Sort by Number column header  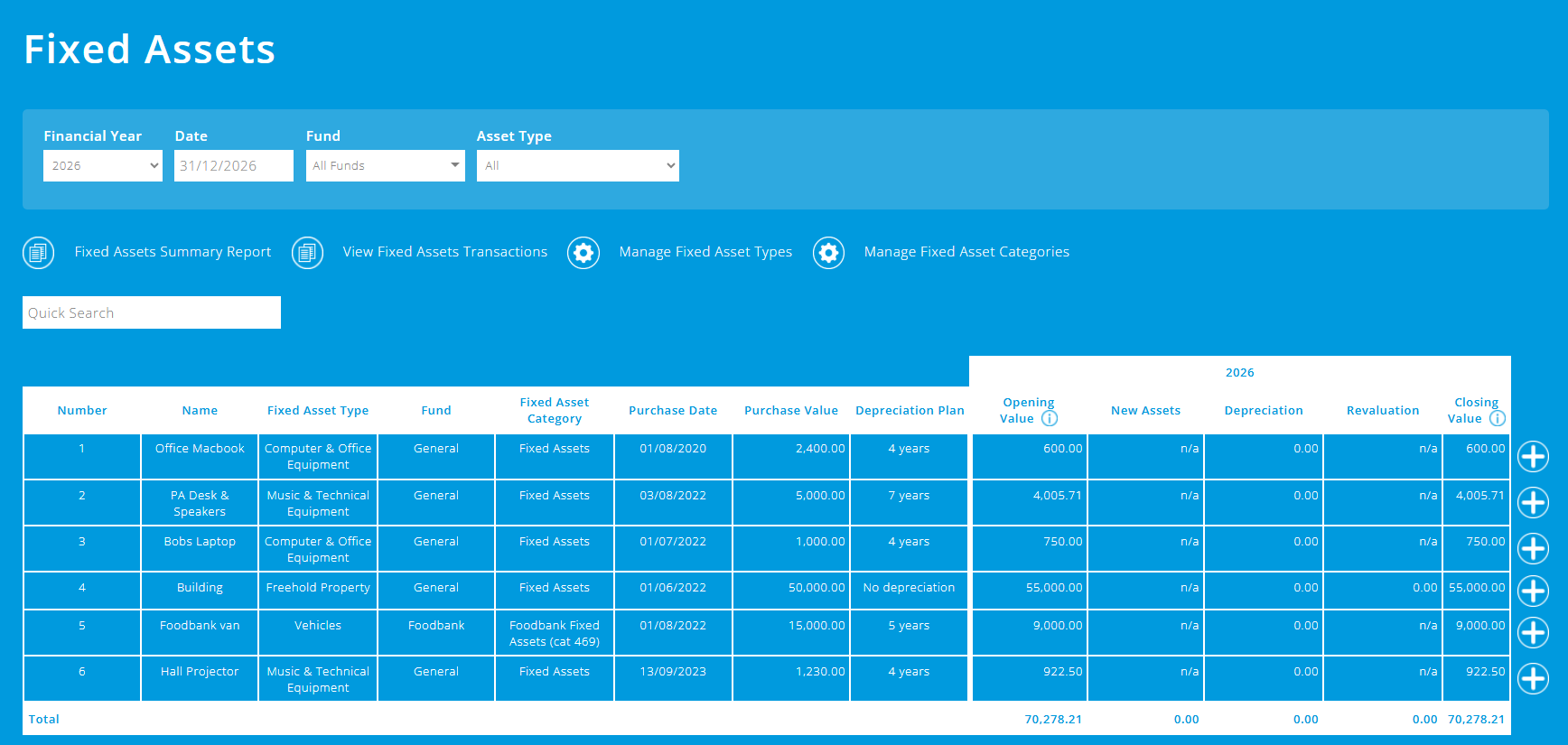[82, 410]
